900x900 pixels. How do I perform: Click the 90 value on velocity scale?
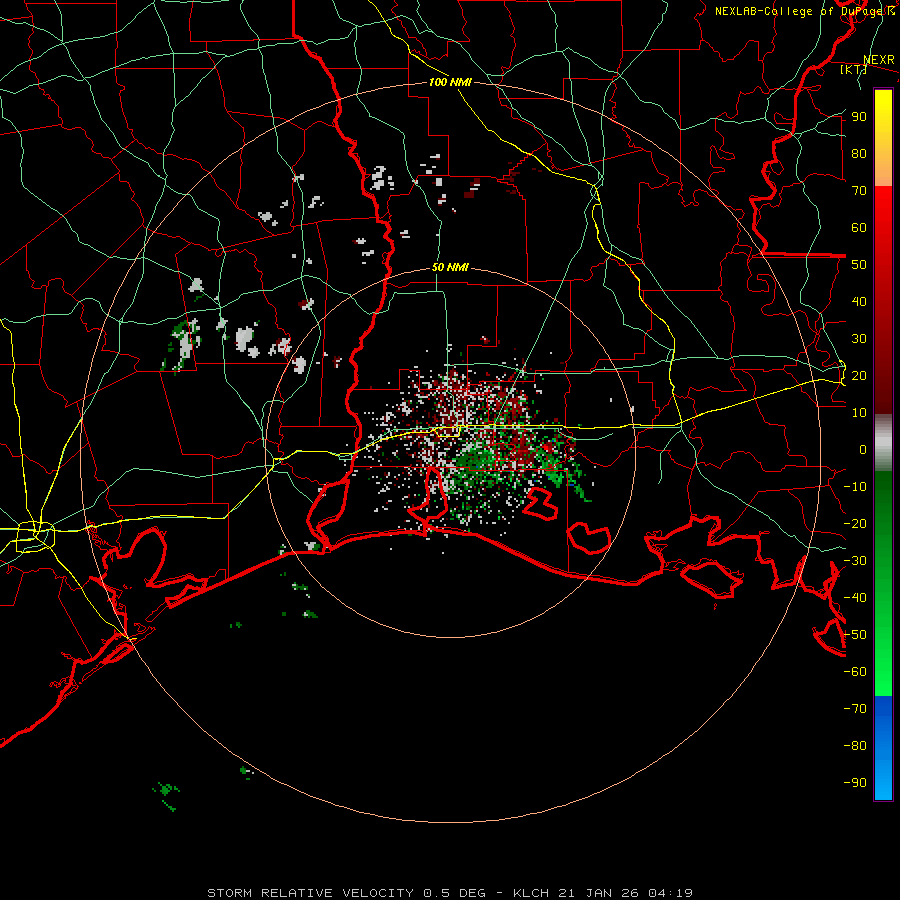[x=859, y=117]
